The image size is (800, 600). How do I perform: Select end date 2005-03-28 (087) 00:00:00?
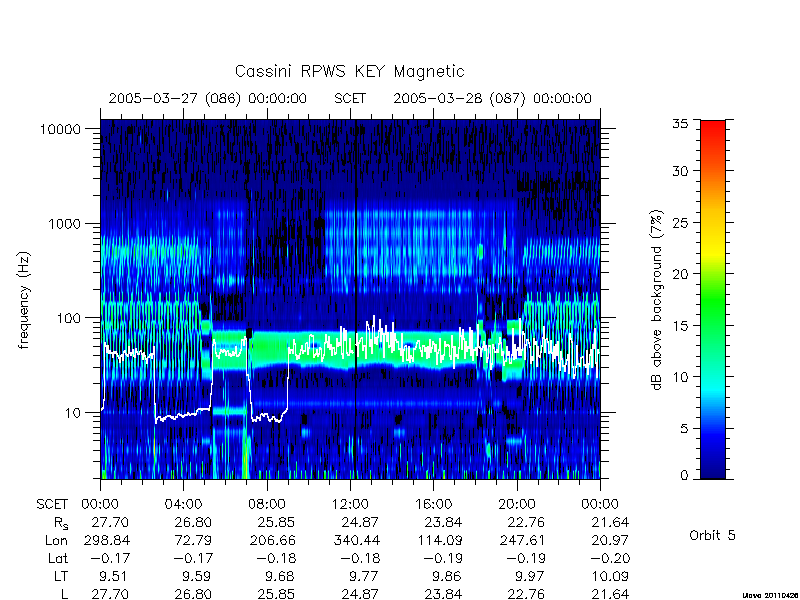492,98
